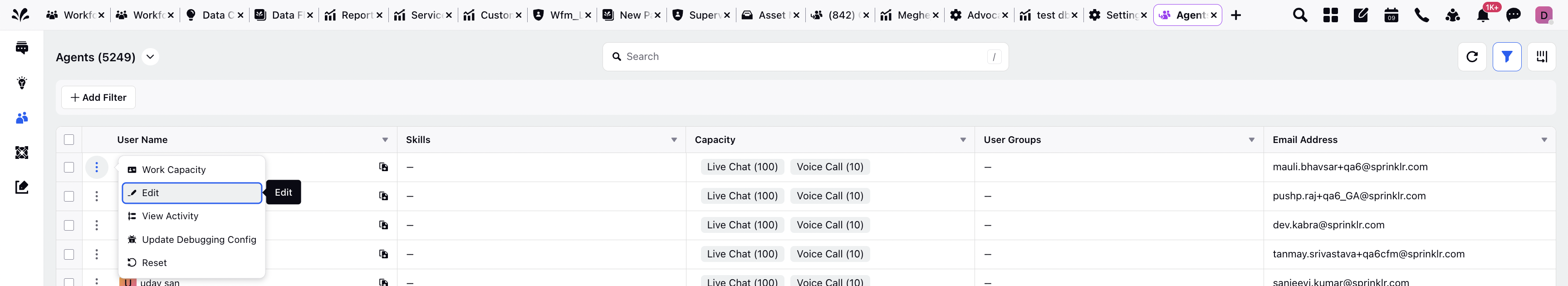The image size is (1568, 286).
Task: Select Work Capacity from context menu
Action: click(173, 170)
